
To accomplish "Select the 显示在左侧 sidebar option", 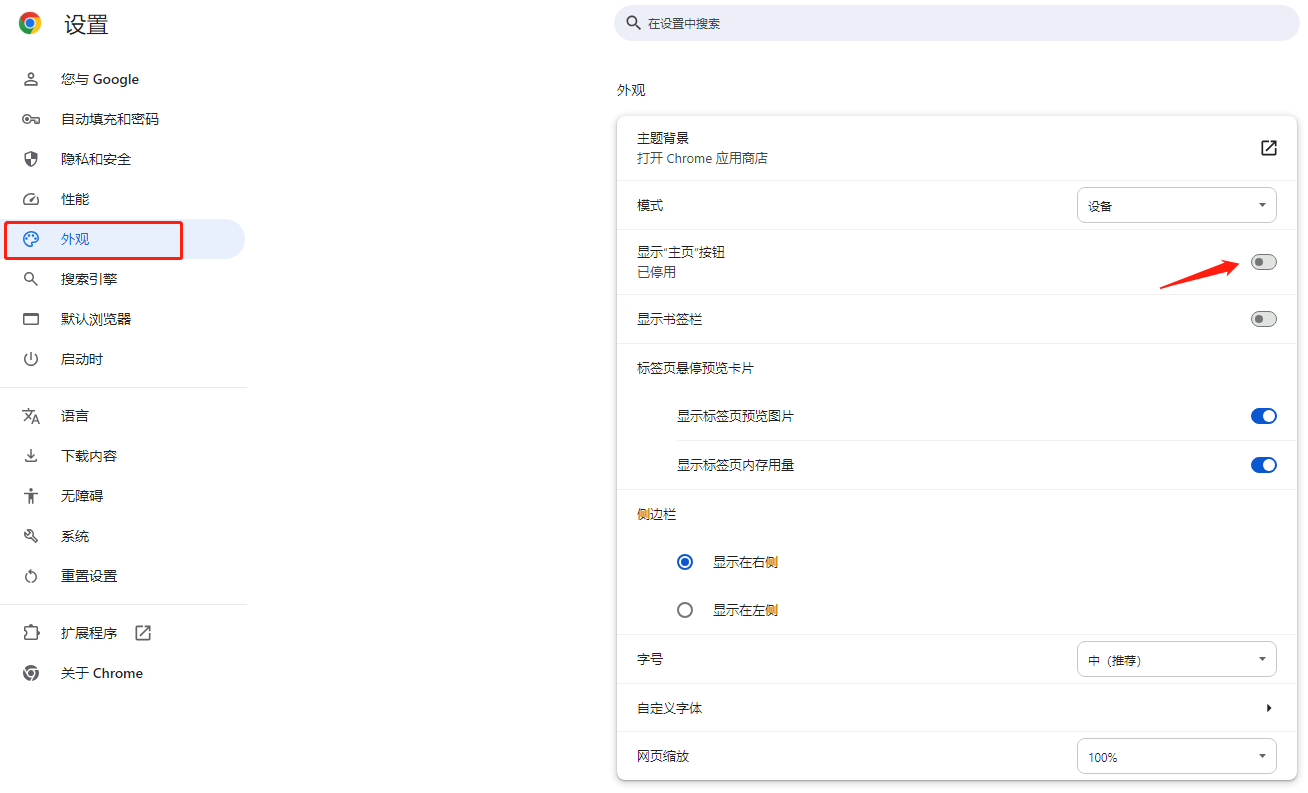I will tap(685, 609).
